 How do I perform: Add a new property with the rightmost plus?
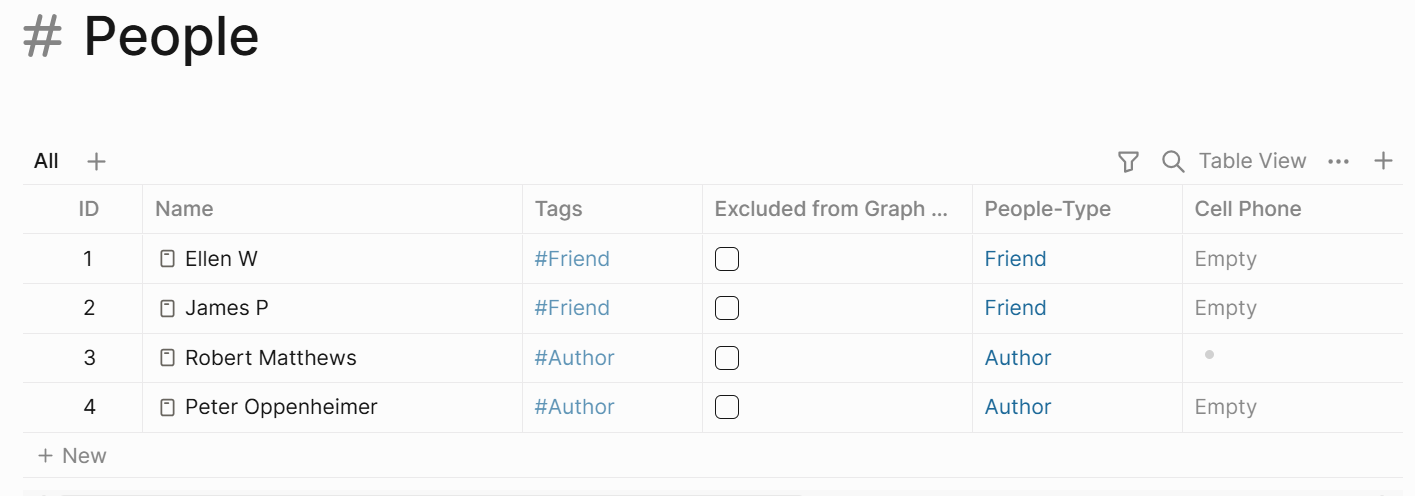tap(1383, 161)
